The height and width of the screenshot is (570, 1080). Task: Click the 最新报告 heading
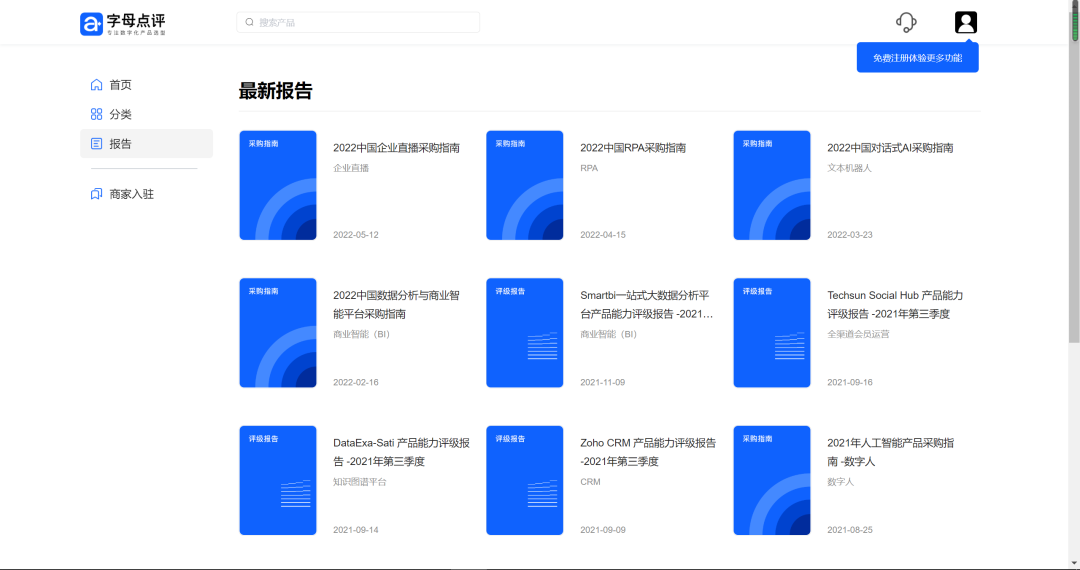click(276, 91)
